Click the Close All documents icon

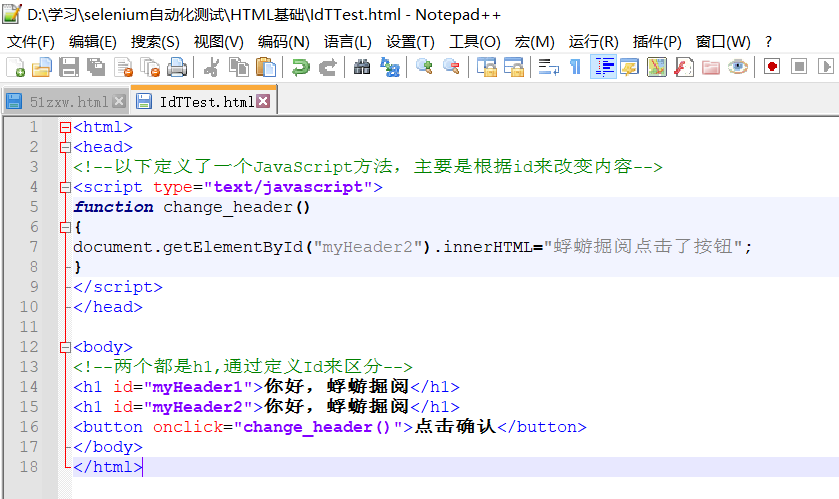click(150, 67)
